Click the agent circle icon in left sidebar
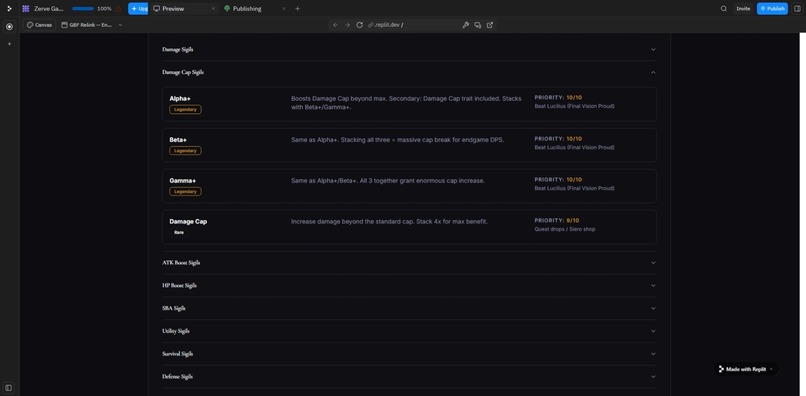The image size is (806, 396). (x=9, y=27)
